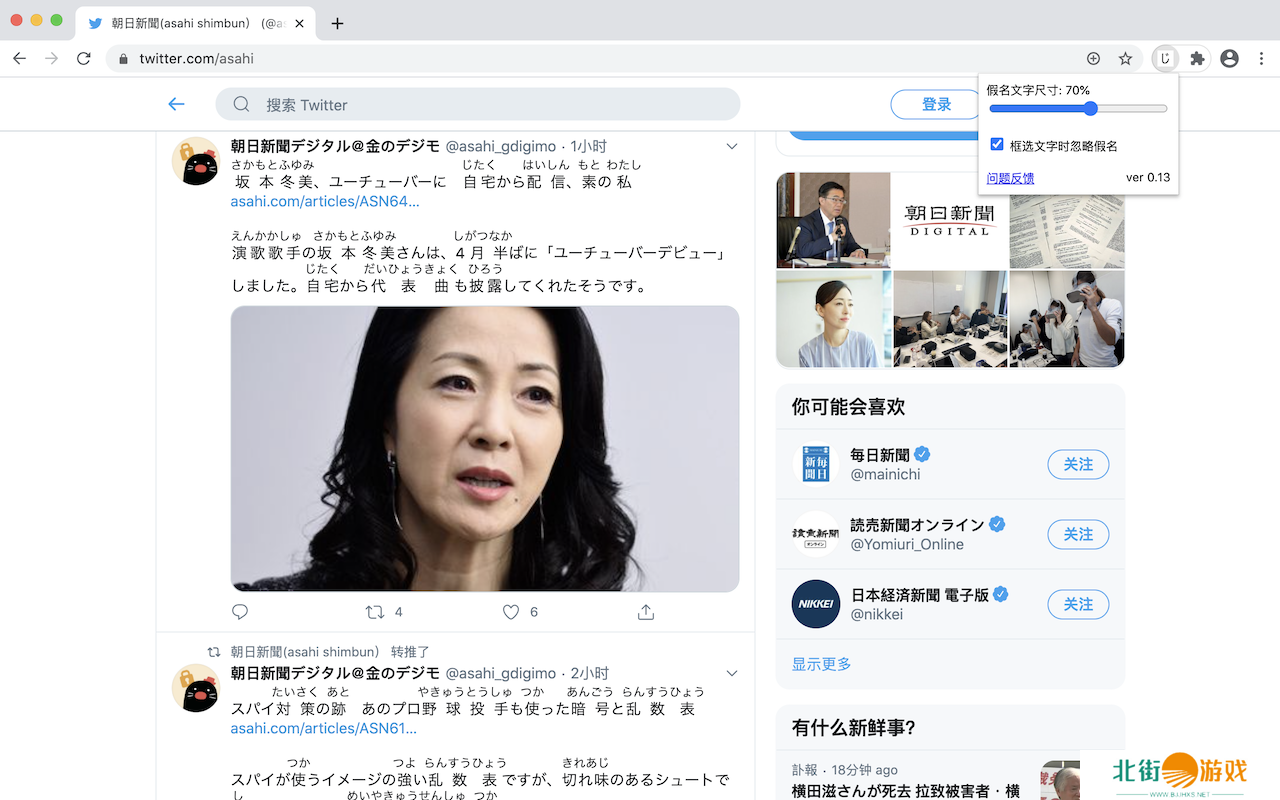Viewport: 1280px width, 800px height.
Task: Follow 毎日新聞 with the 关注 button
Action: [1078, 464]
